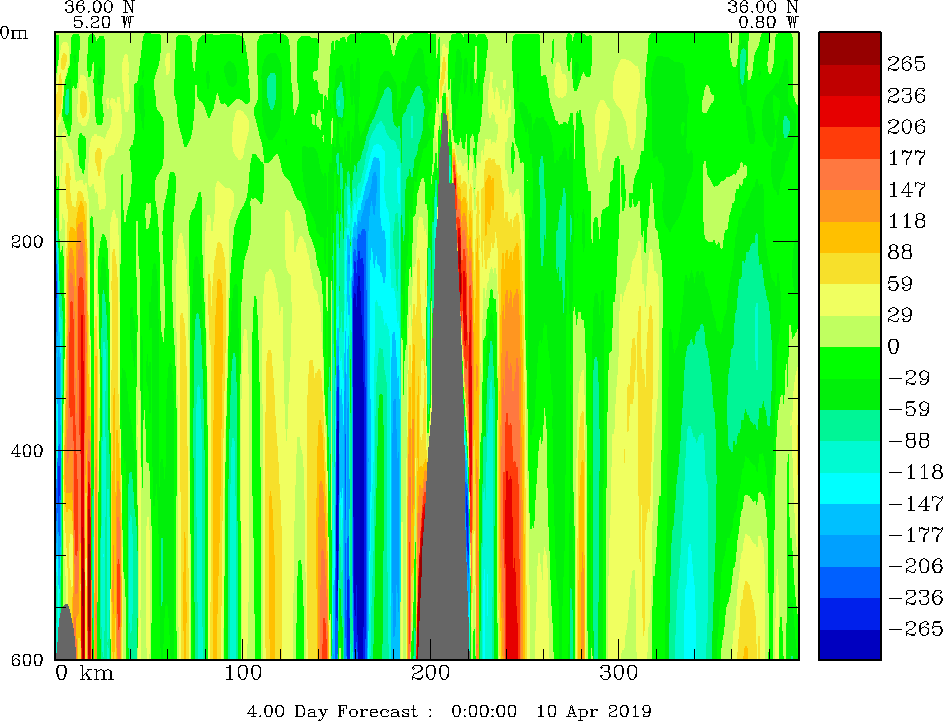The width and height of the screenshot is (943, 721).
Task: Click the colorbar label 265
Action: (906, 64)
